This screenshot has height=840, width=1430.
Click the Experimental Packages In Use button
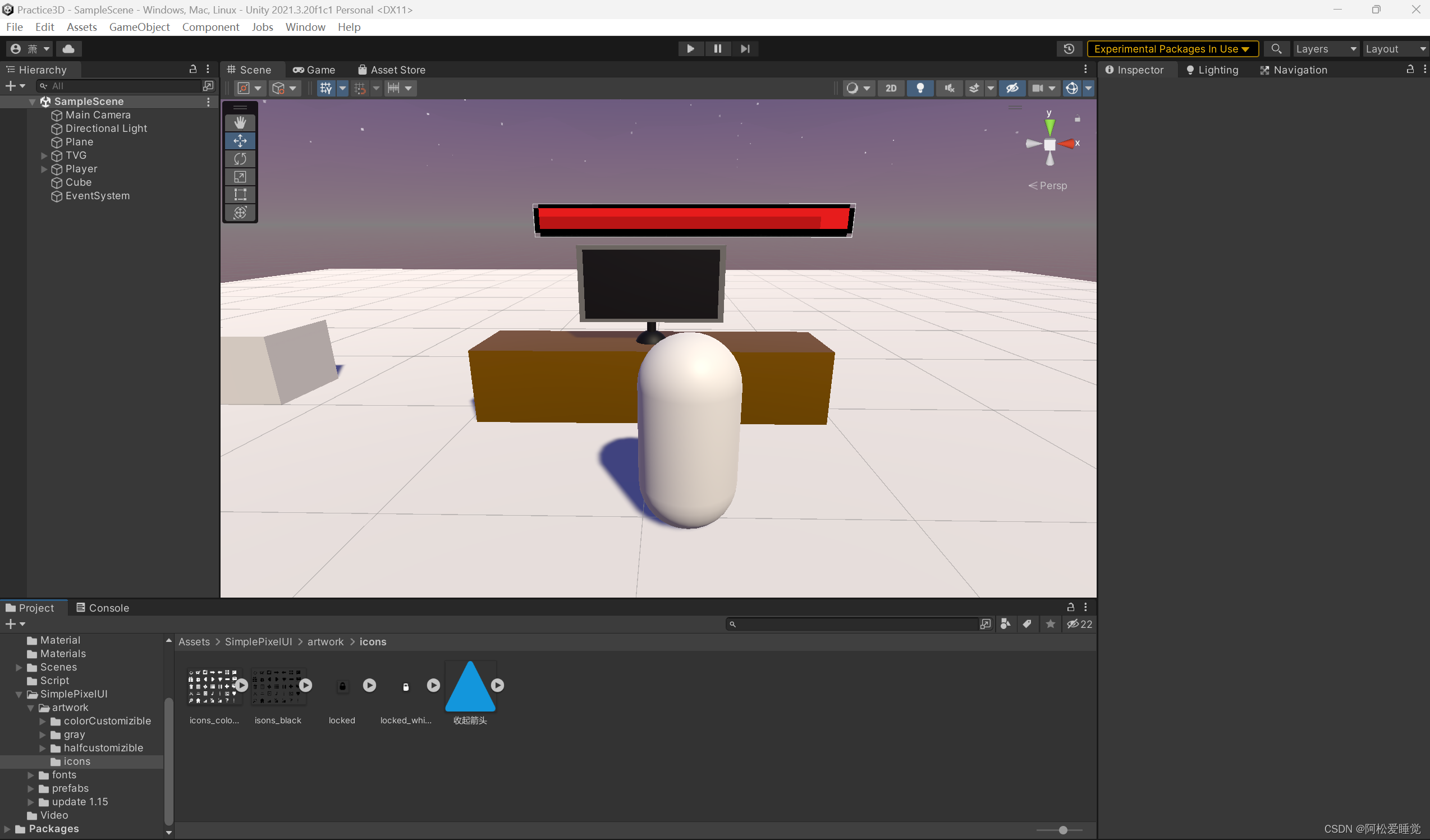click(x=1172, y=49)
